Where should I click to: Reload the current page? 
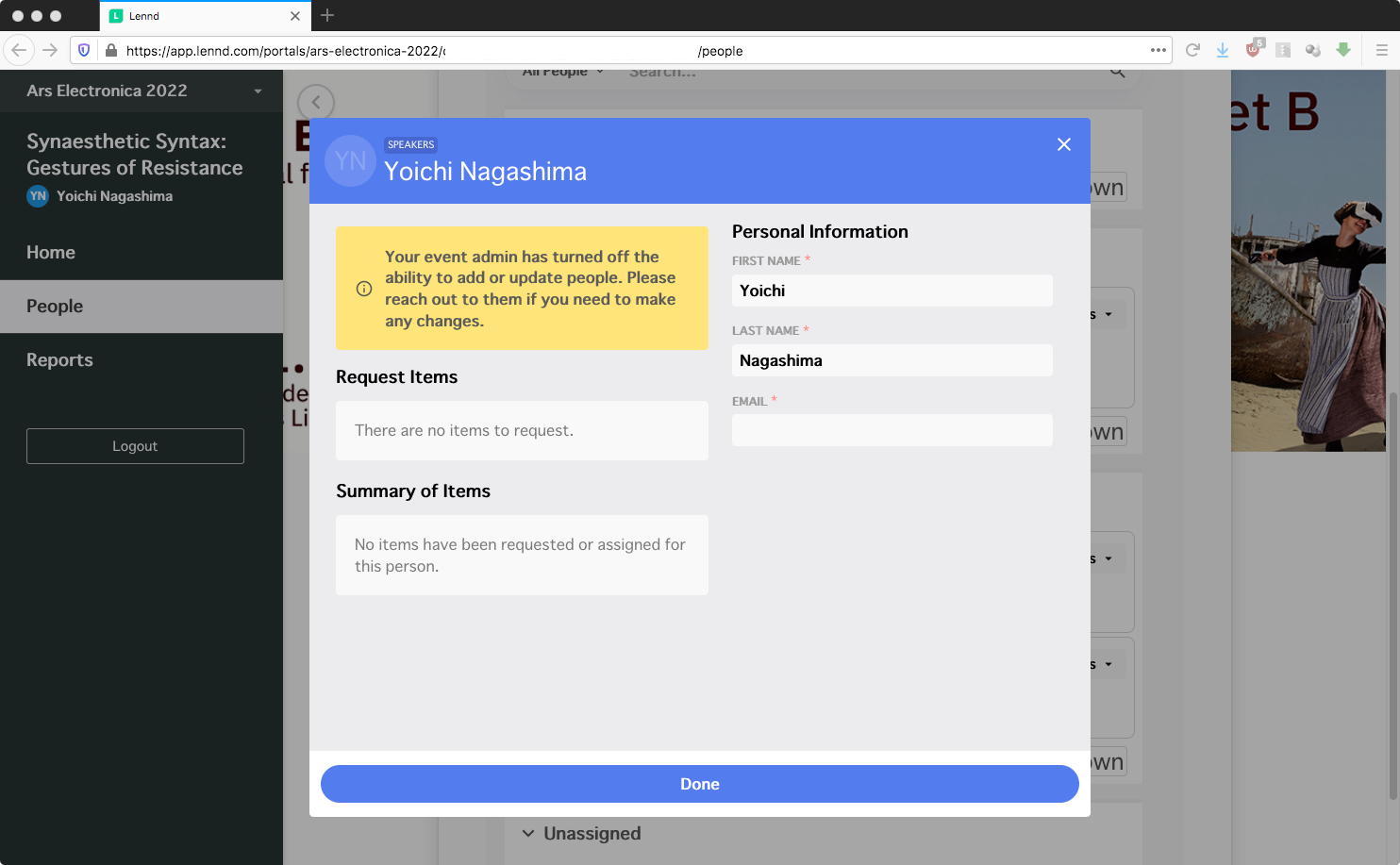1192,50
